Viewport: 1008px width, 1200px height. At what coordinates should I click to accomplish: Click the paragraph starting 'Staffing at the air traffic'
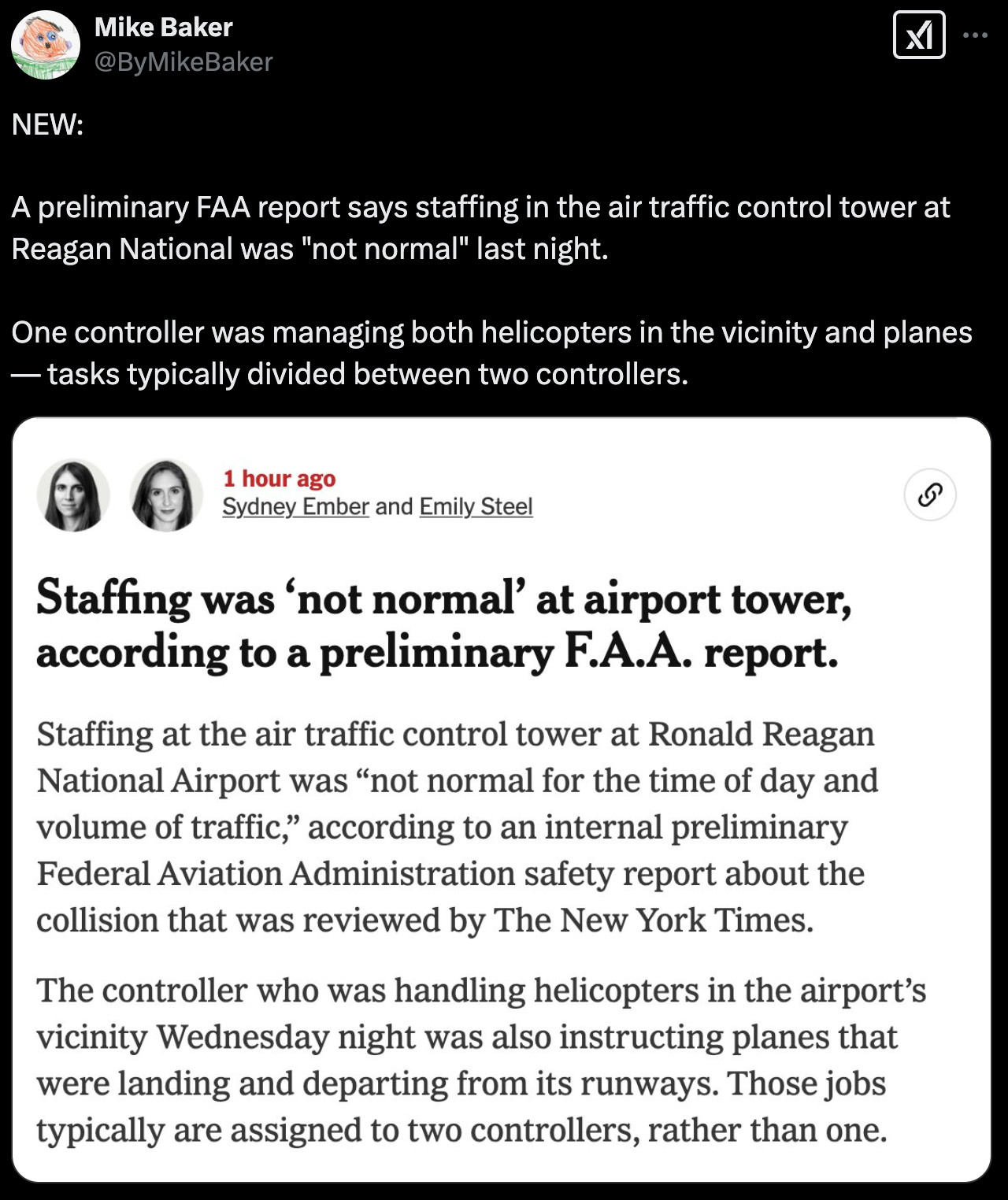[x=457, y=827]
